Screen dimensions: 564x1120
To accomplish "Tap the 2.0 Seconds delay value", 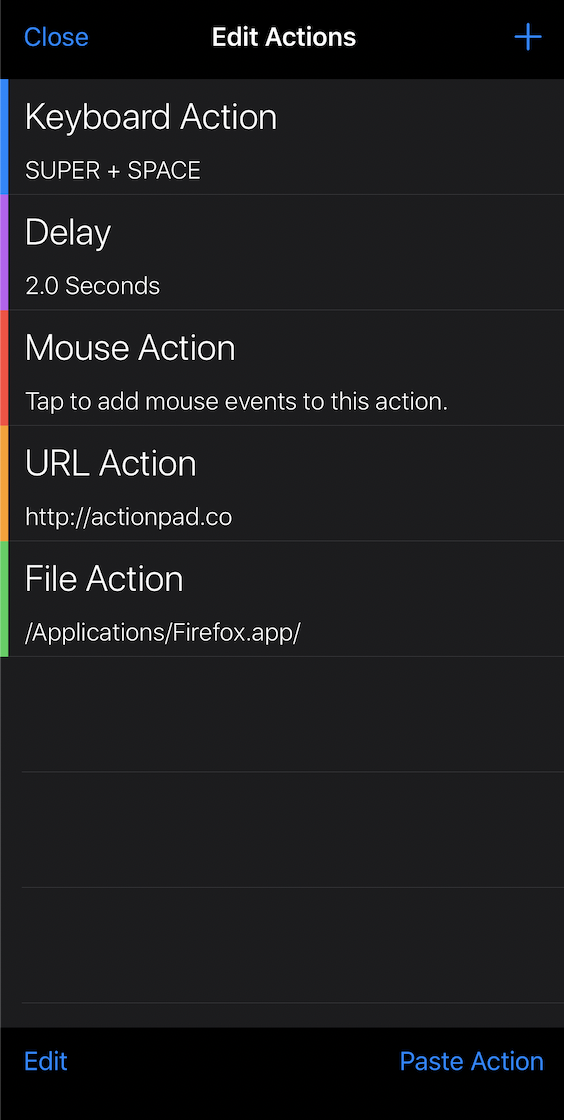I will [93, 286].
